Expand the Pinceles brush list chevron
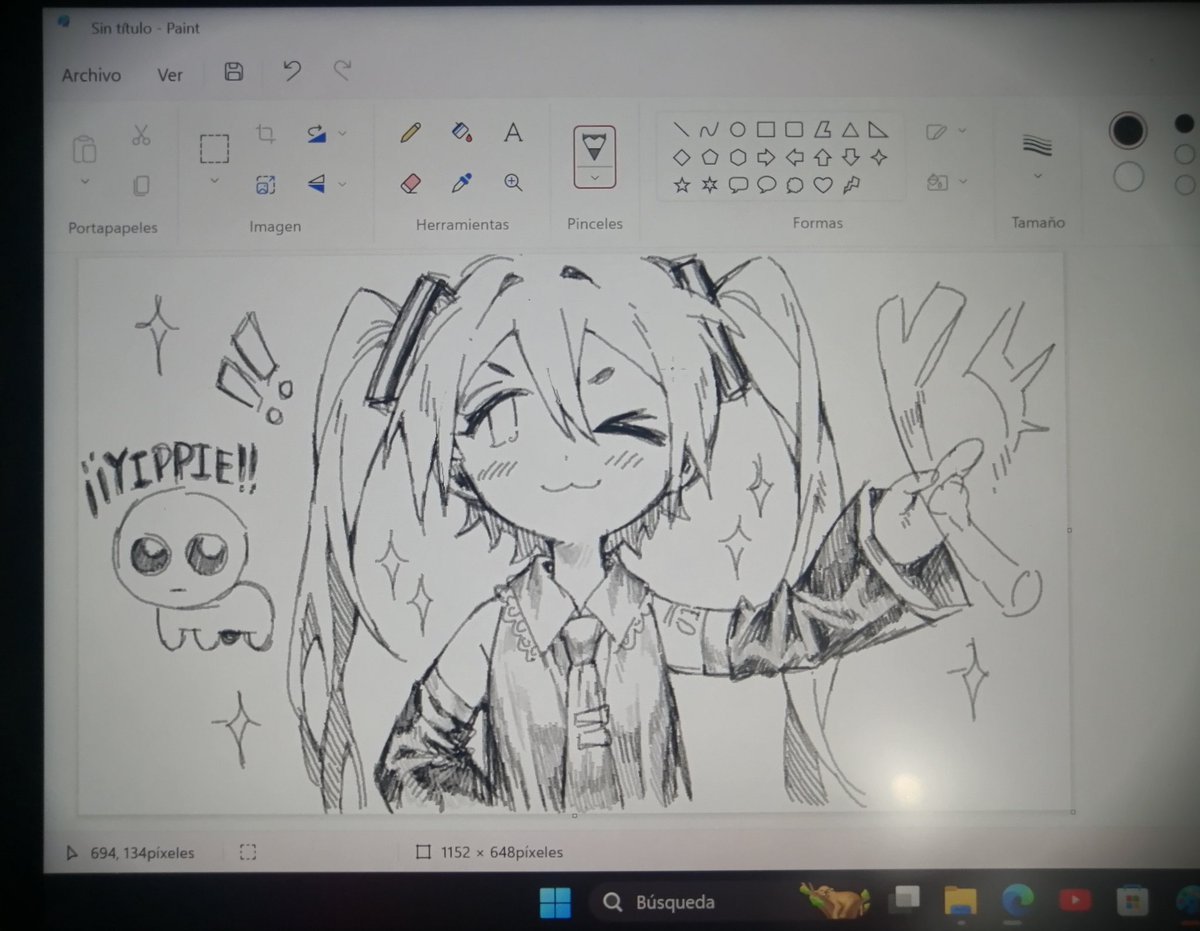Viewport: 1200px width, 931px height. point(594,177)
